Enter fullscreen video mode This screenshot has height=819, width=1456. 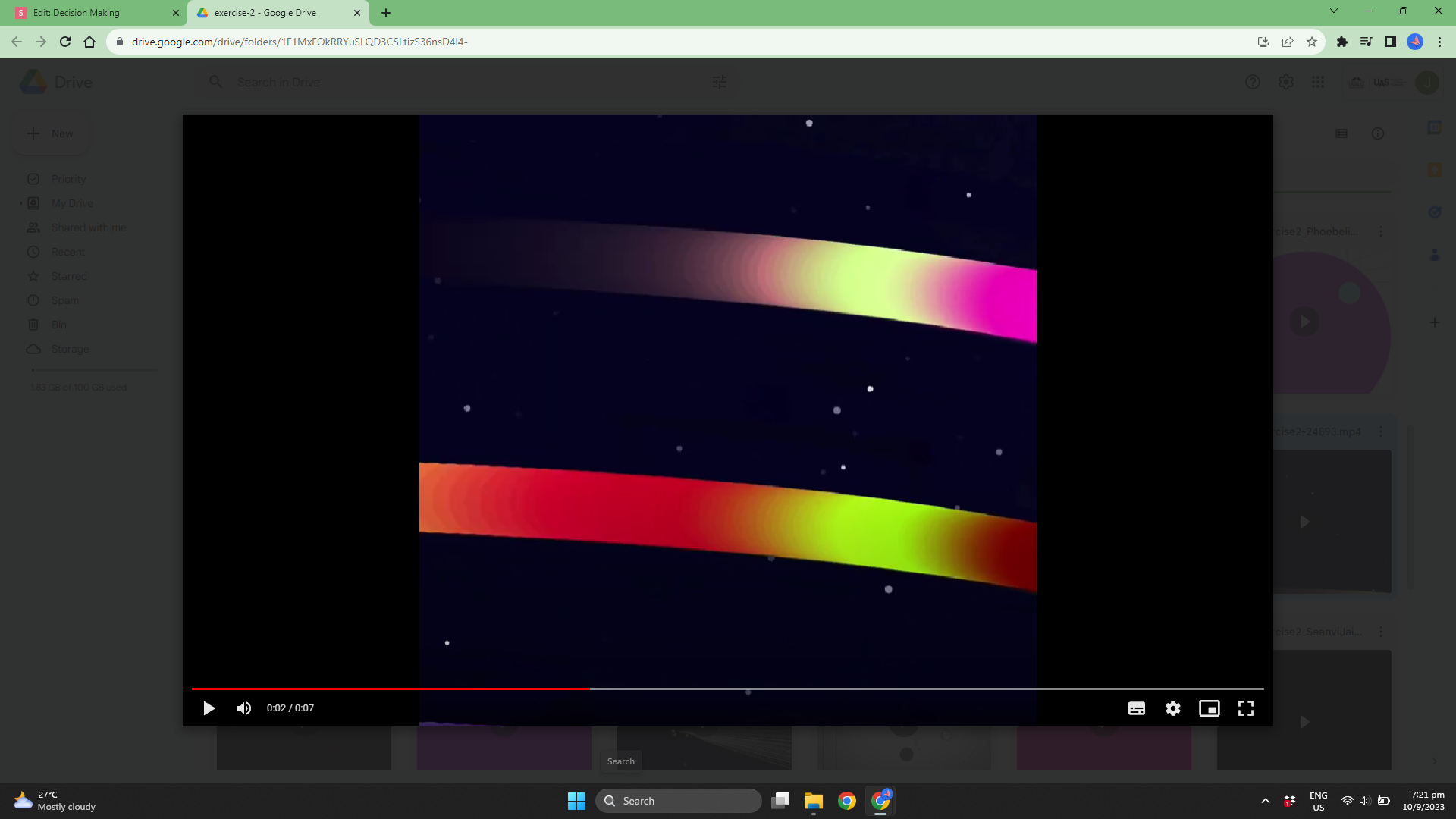[x=1246, y=708]
